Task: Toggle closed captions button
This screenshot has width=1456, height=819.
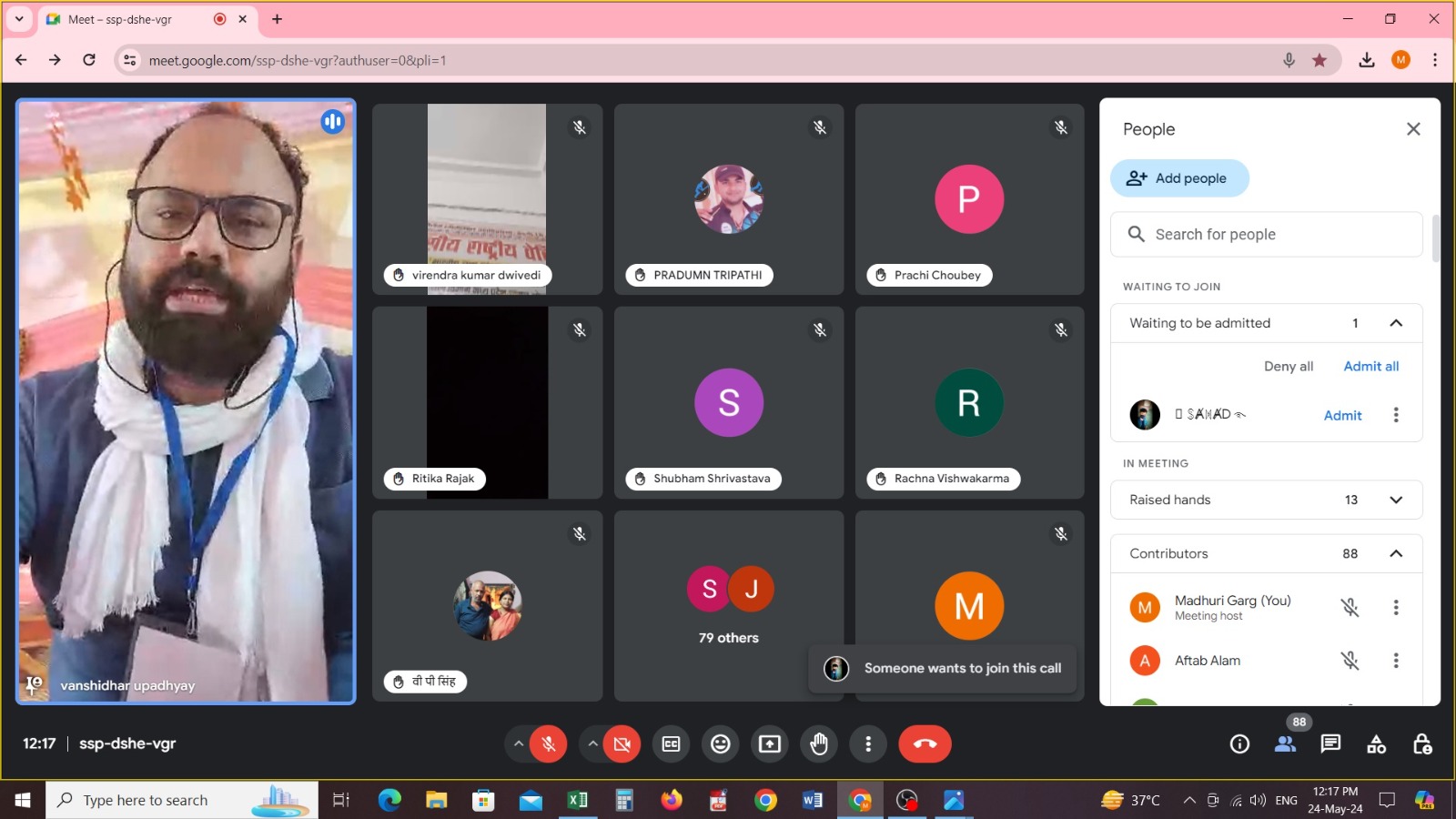Action: pyautogui.click(x=671, y=744)
